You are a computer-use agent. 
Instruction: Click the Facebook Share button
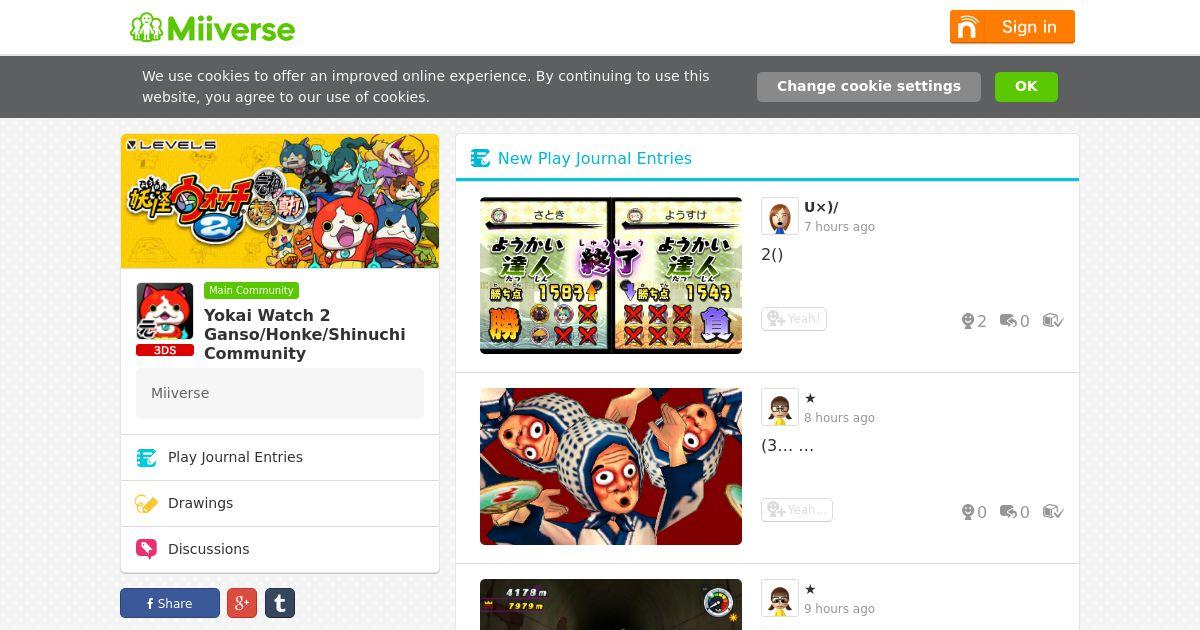point(170,603)
